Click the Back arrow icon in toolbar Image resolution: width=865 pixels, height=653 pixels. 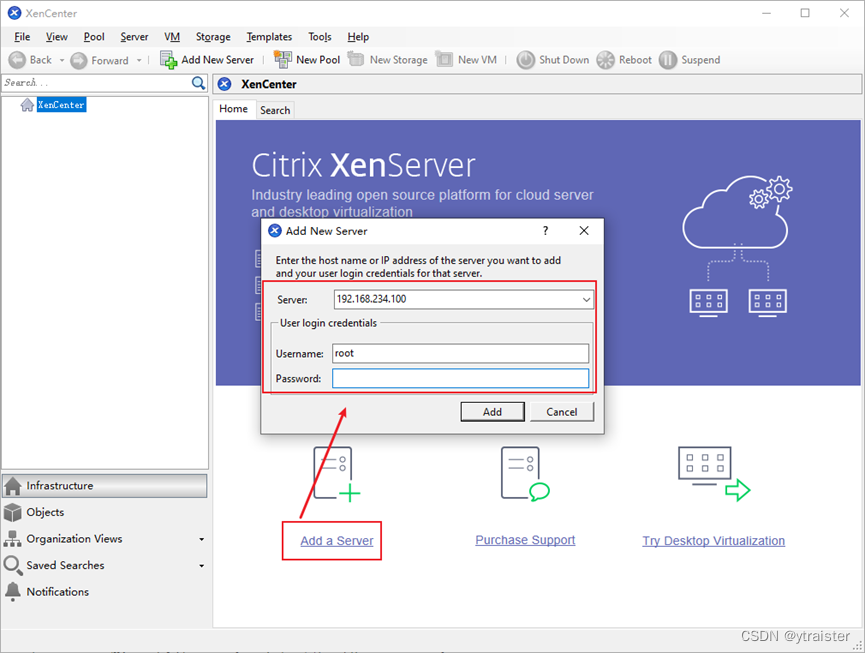point(17,60)
